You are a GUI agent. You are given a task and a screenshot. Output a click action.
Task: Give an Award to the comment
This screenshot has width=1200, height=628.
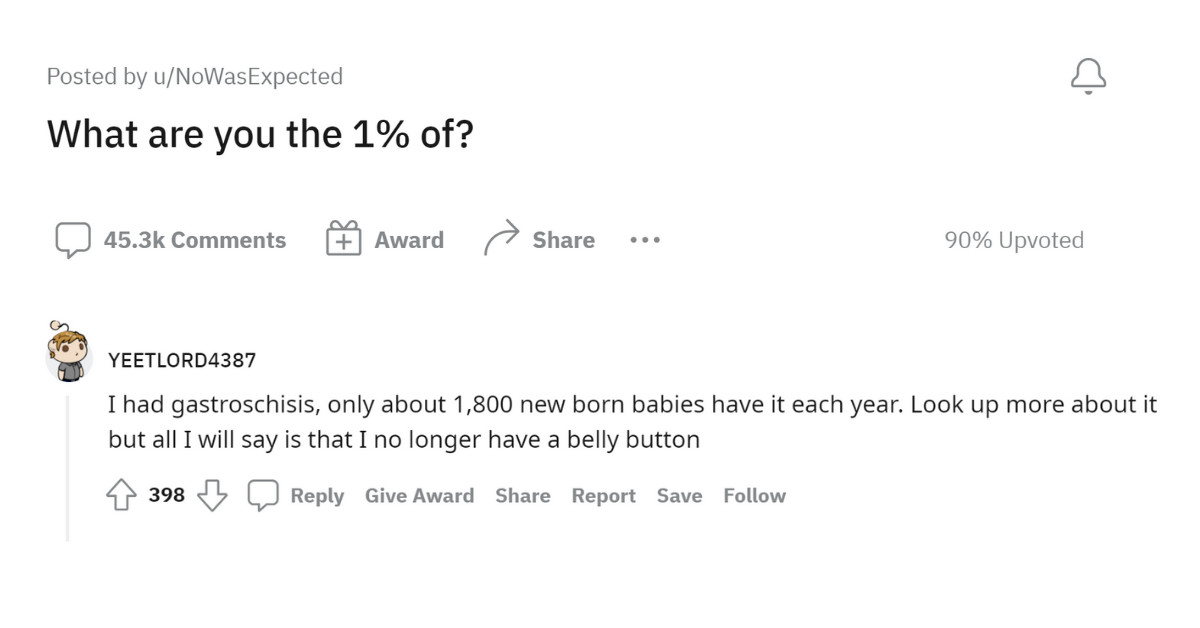(419, 495)
